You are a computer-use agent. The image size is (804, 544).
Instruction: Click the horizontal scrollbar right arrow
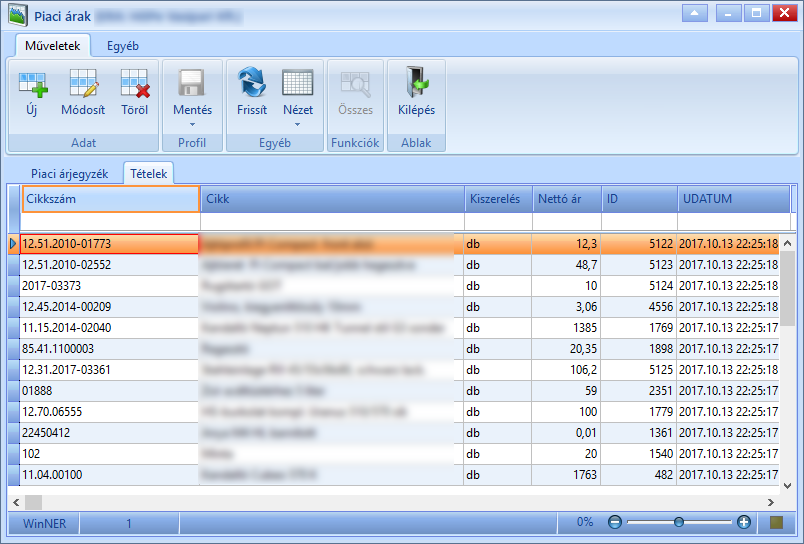click(x=771, y=502)
